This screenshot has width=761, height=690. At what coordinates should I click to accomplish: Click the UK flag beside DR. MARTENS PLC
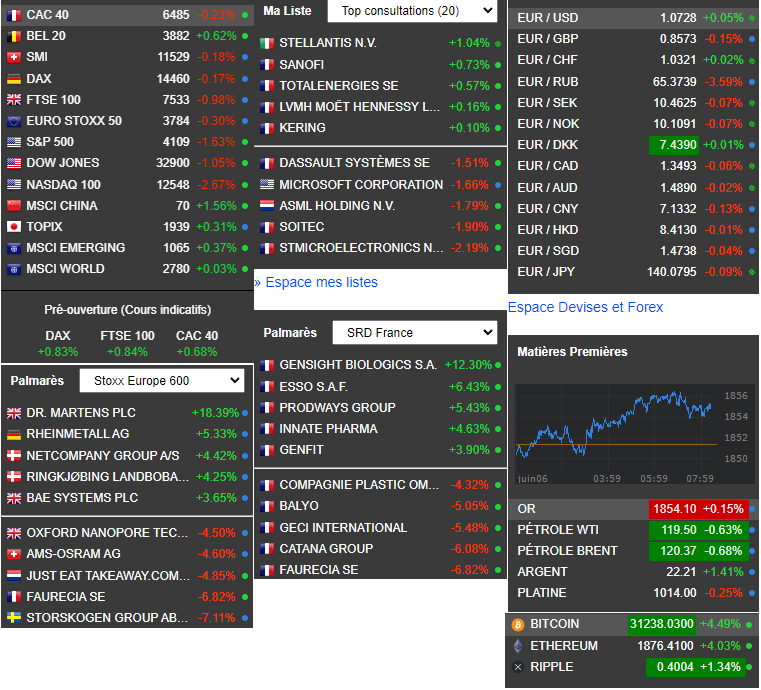pyautogui.click(x=14, y=413)
